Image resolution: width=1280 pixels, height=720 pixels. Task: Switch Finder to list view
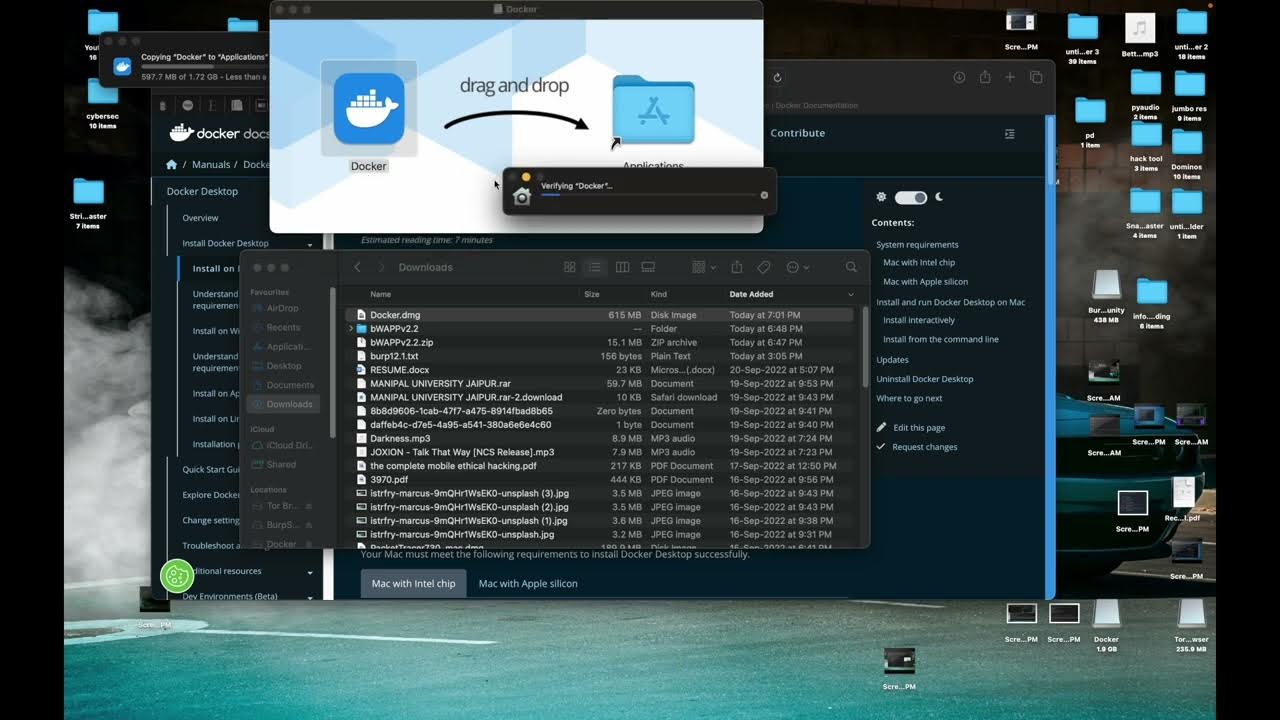coord(595,267)
